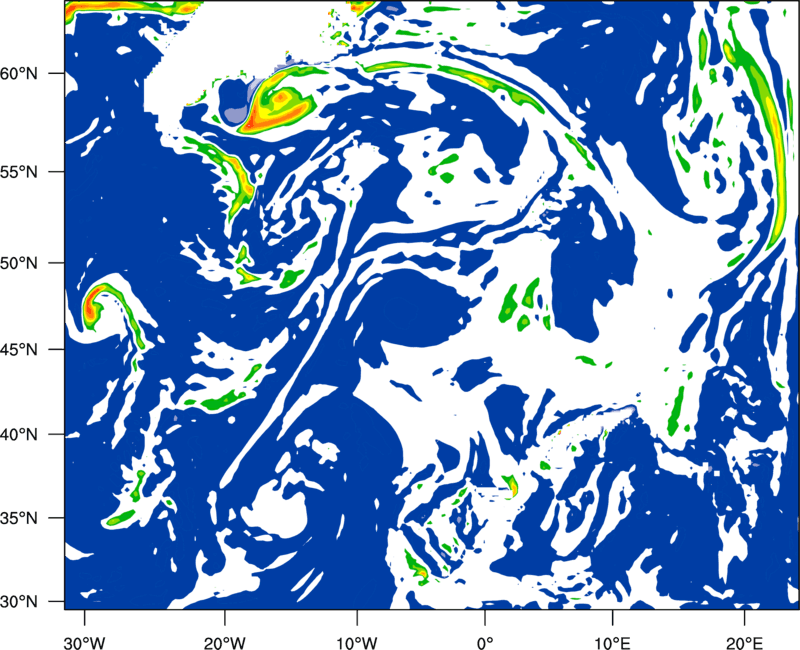Click the 55°N latitude label
800x650 pixels.
(x=19, y=172)
